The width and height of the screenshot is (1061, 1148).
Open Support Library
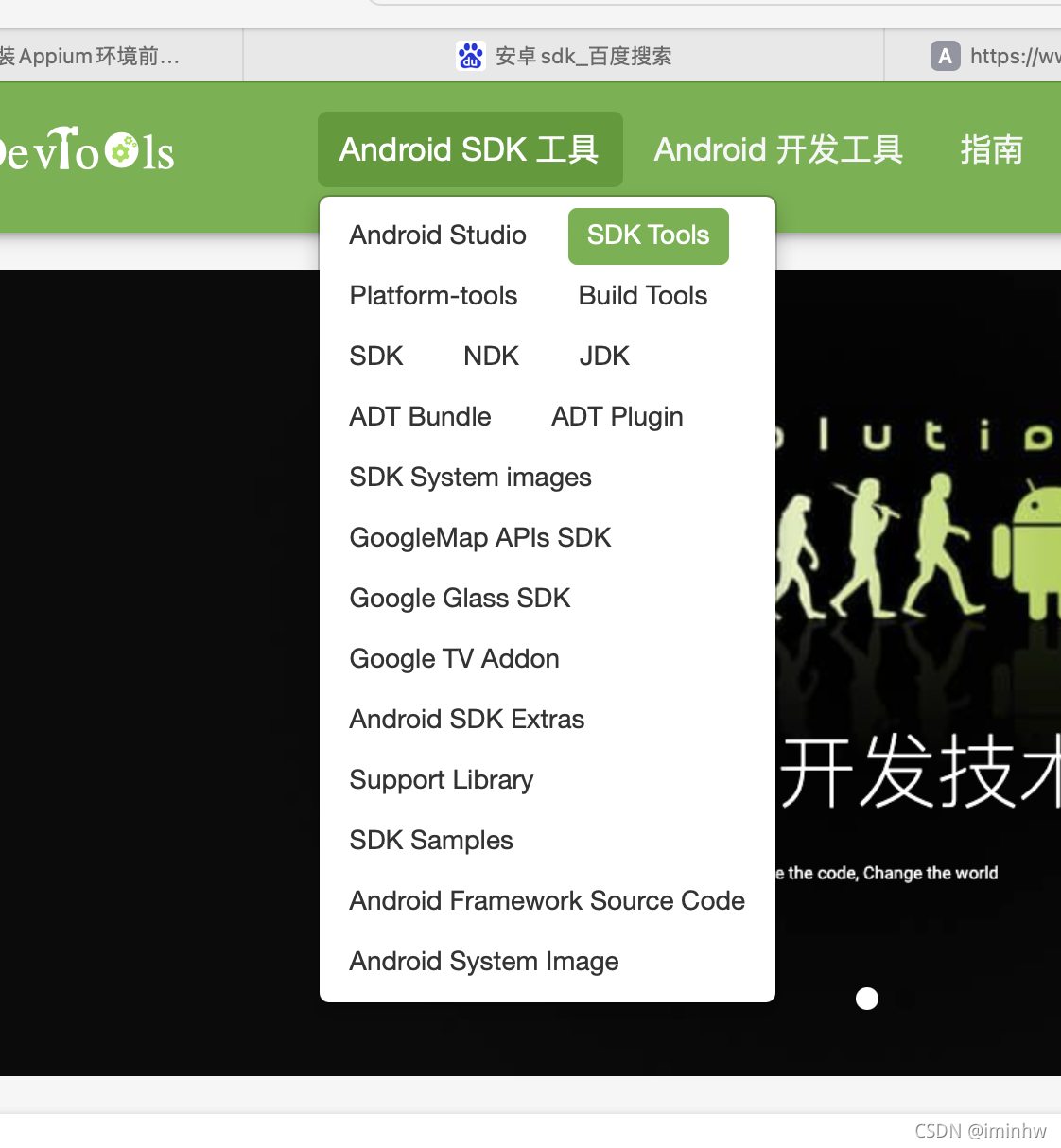[x=442, y=780]
